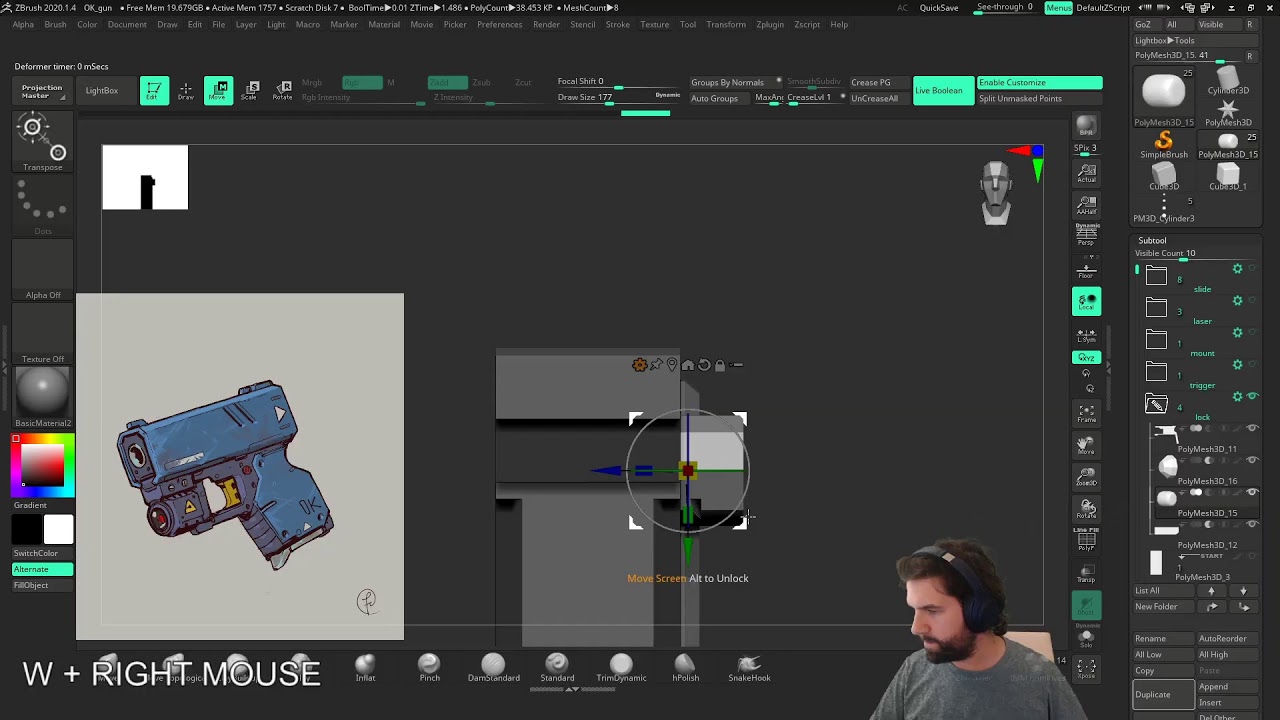Click the Duplicate subtool button
This screenshot has width=1280, height=720.
tap(1164, 694)
